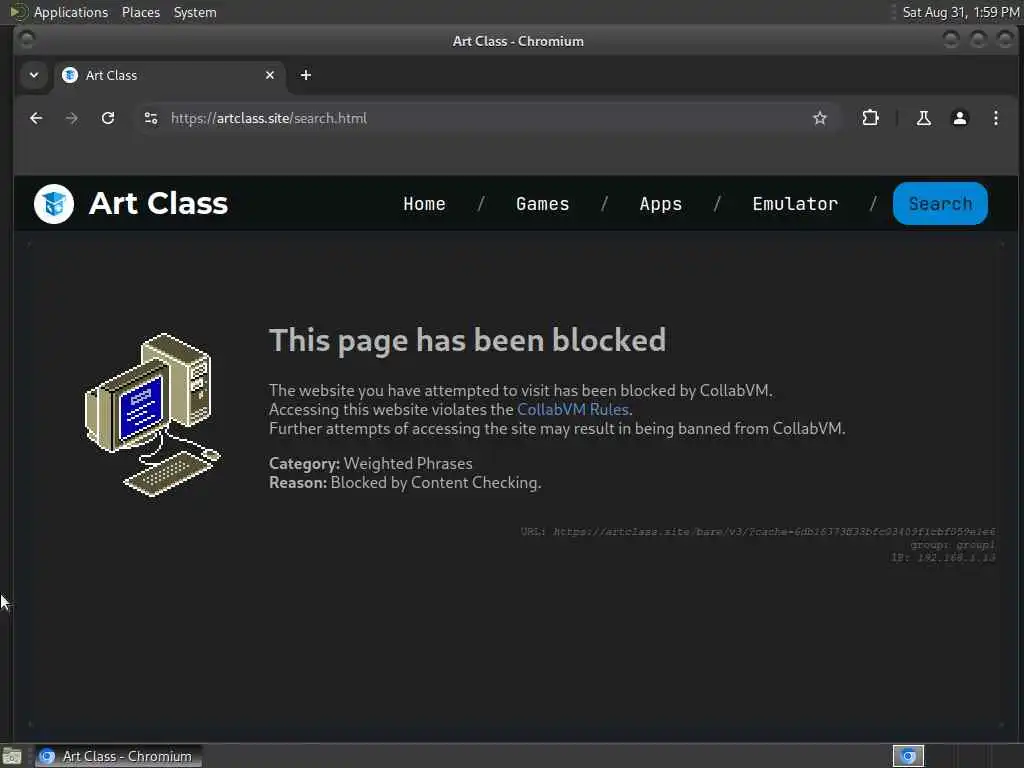Viewport: 1024px width, 768px height.
Task: Expand the tab search dropdown chevron
Action: click(34, 75)
